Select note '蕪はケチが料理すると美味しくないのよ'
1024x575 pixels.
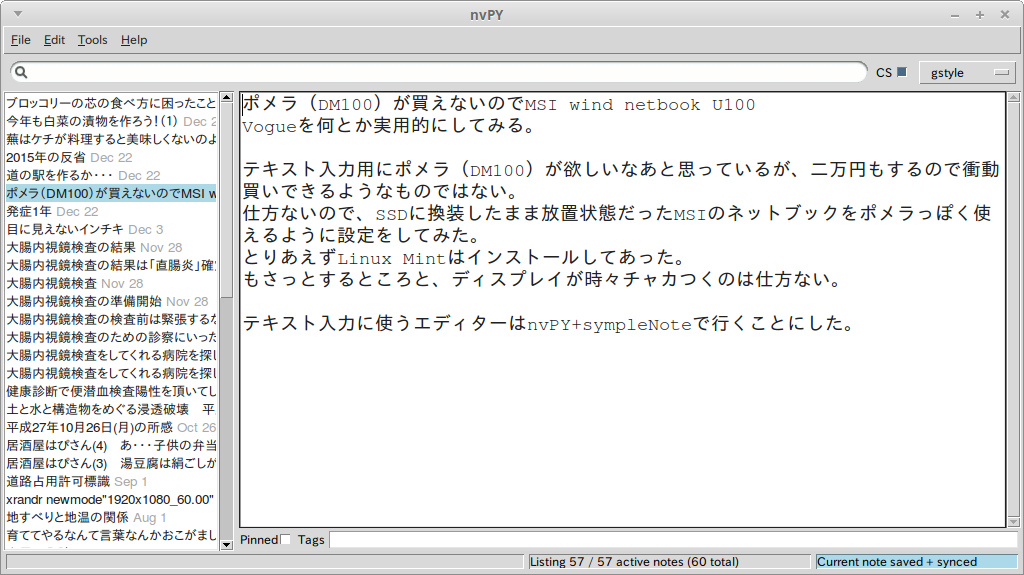click(x=111, y=139)
